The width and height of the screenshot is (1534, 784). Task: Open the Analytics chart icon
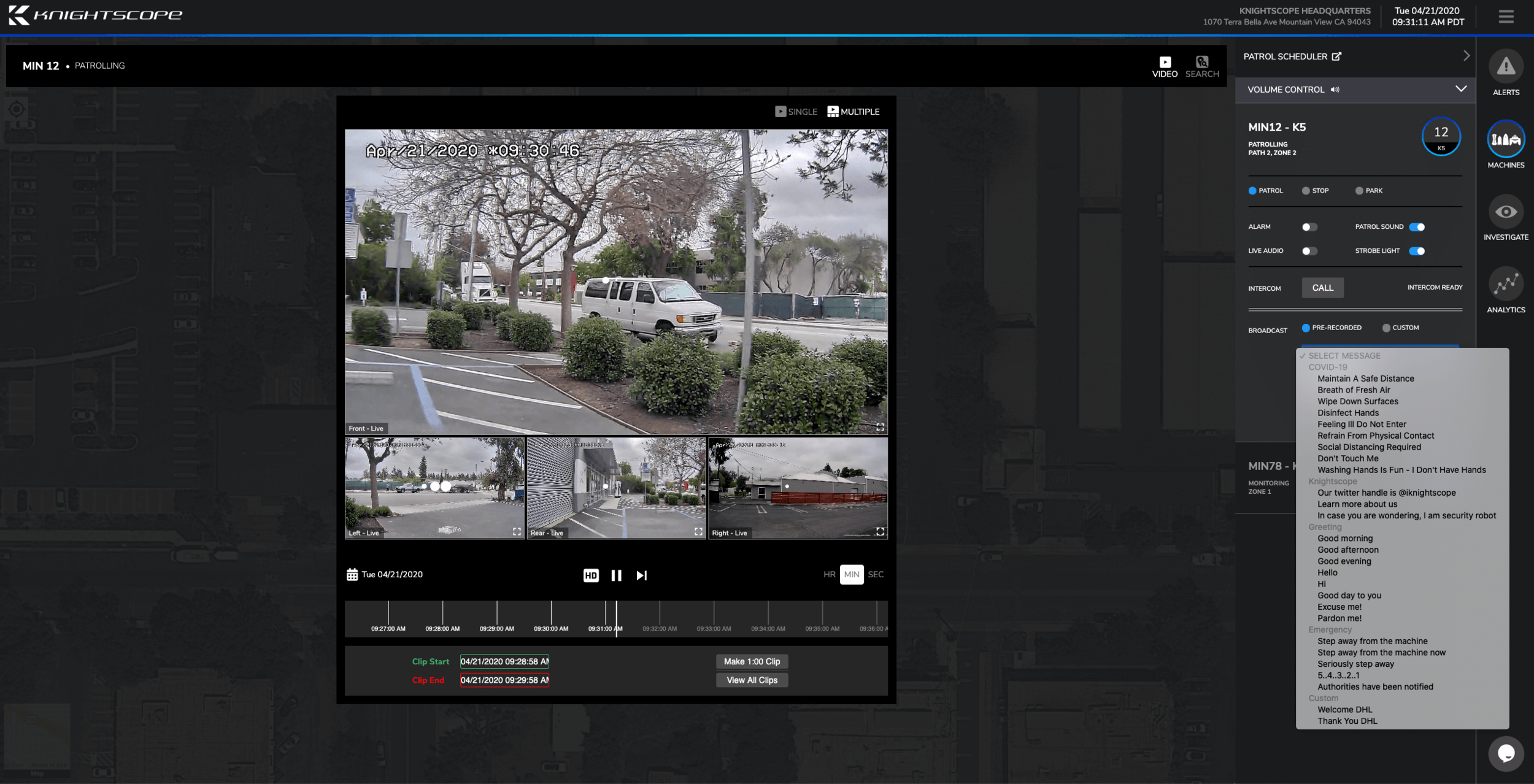point(1506,284)
